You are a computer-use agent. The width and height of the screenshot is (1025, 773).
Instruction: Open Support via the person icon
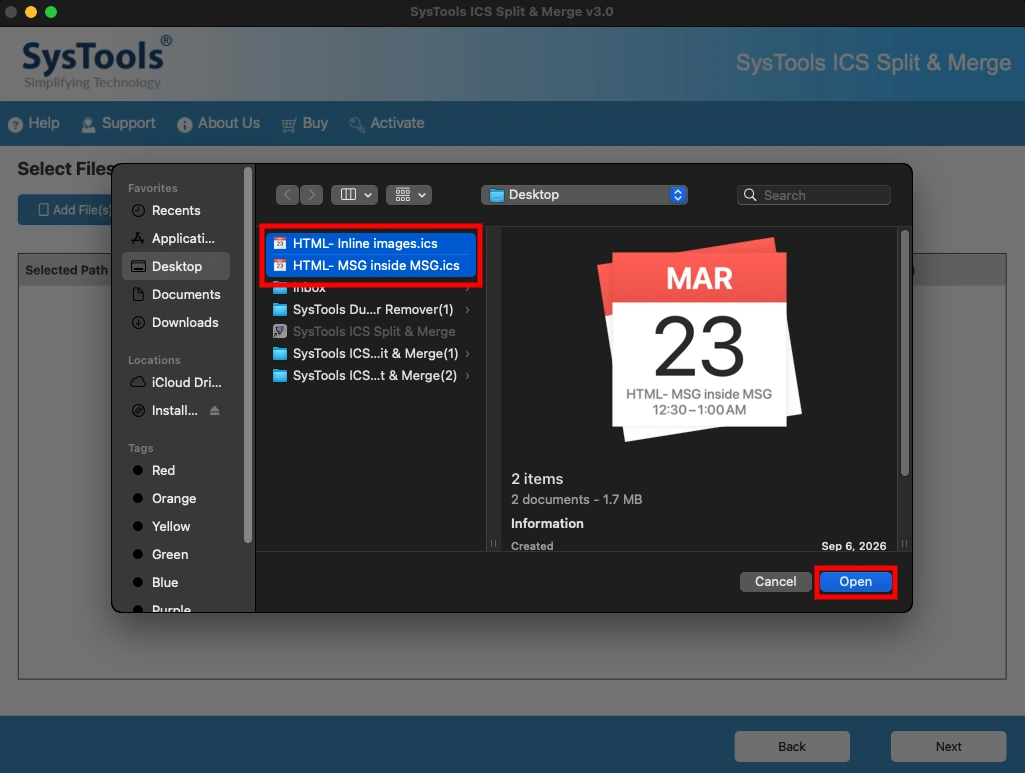(x=88, y=124)
